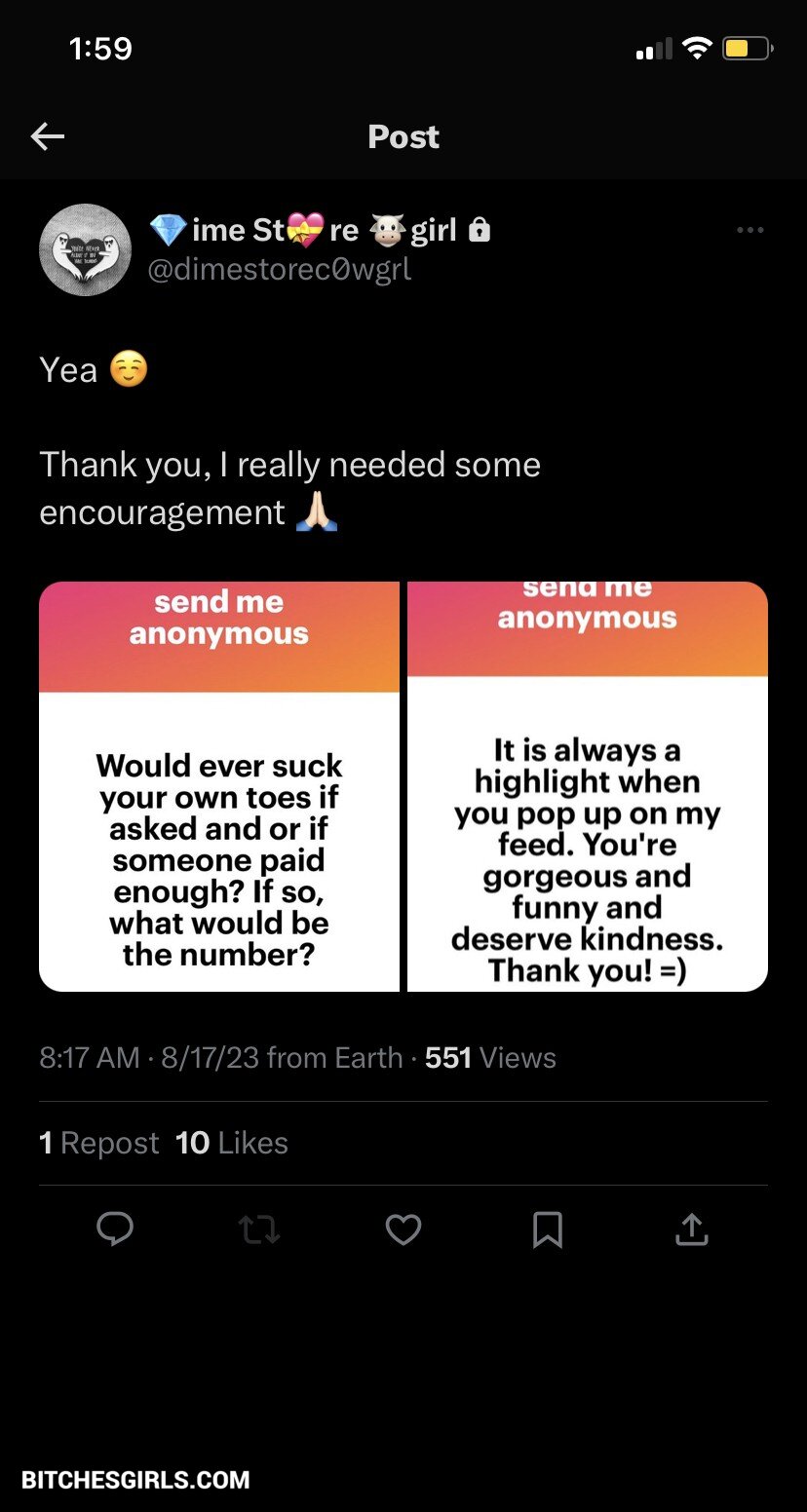Tap the lock icon beside the name
The width and height of the screenshot is (807, 1512).
[479, 230]
